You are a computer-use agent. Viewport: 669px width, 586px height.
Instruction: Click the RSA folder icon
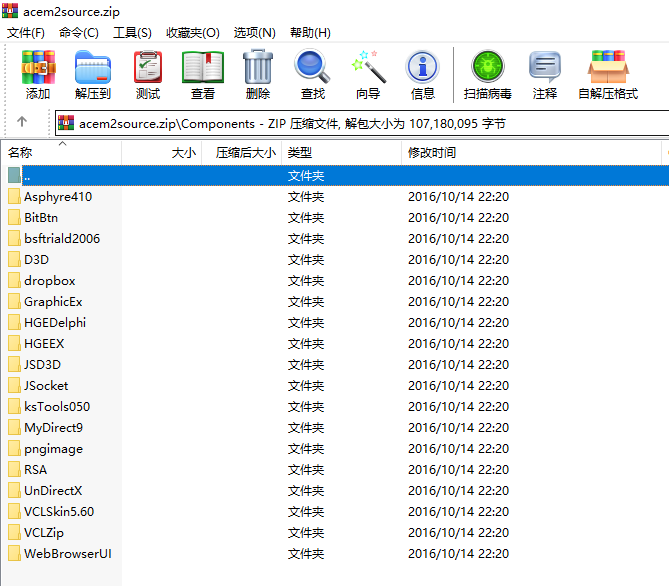pyautogui.click(x=14, y=469)
